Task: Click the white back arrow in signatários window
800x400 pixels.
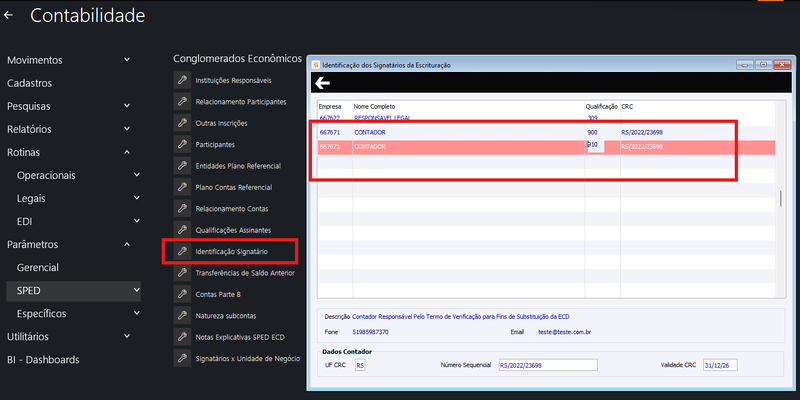Action: coord(322,83)
